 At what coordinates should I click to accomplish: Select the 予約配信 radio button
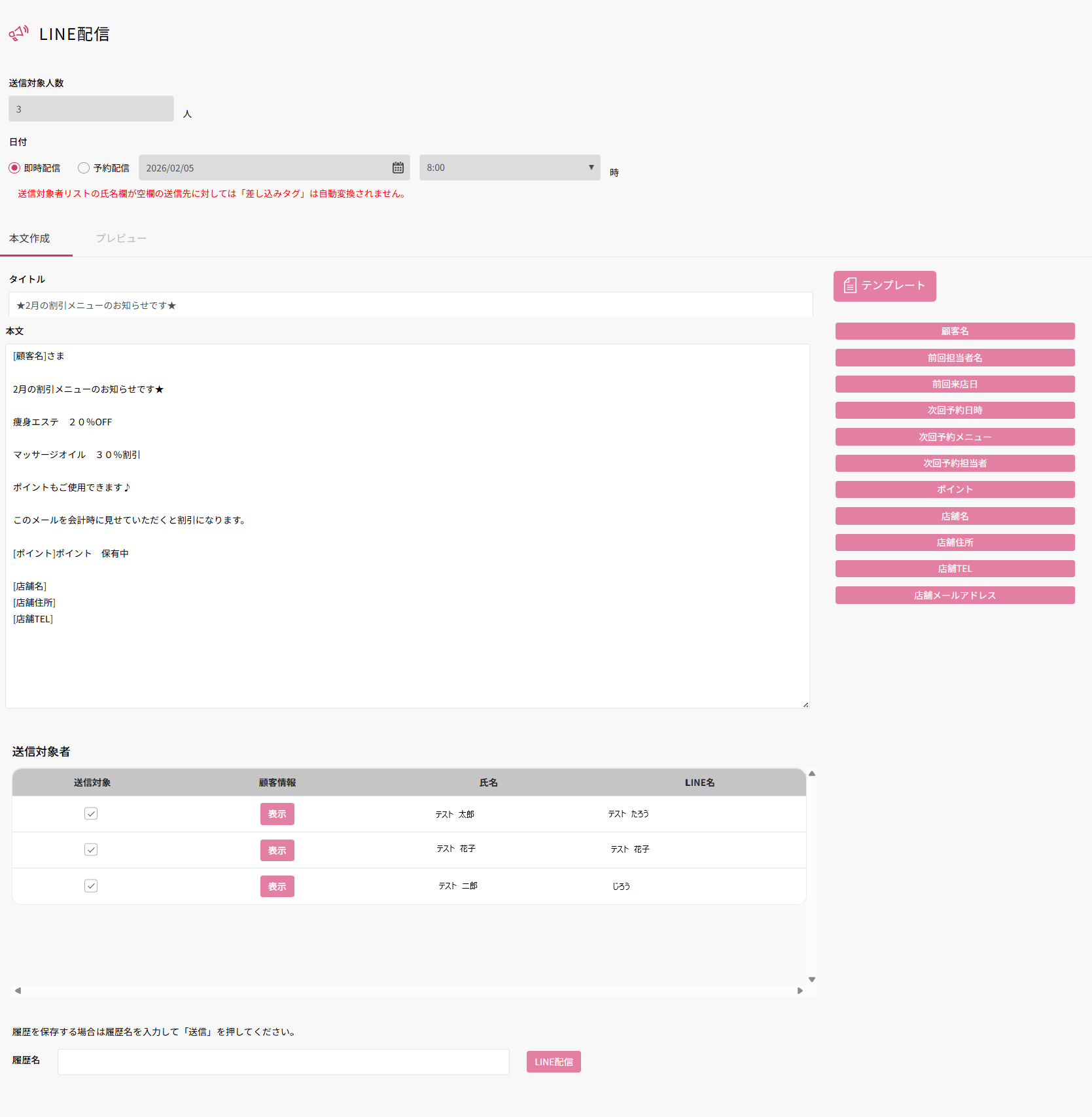[84, 168]
